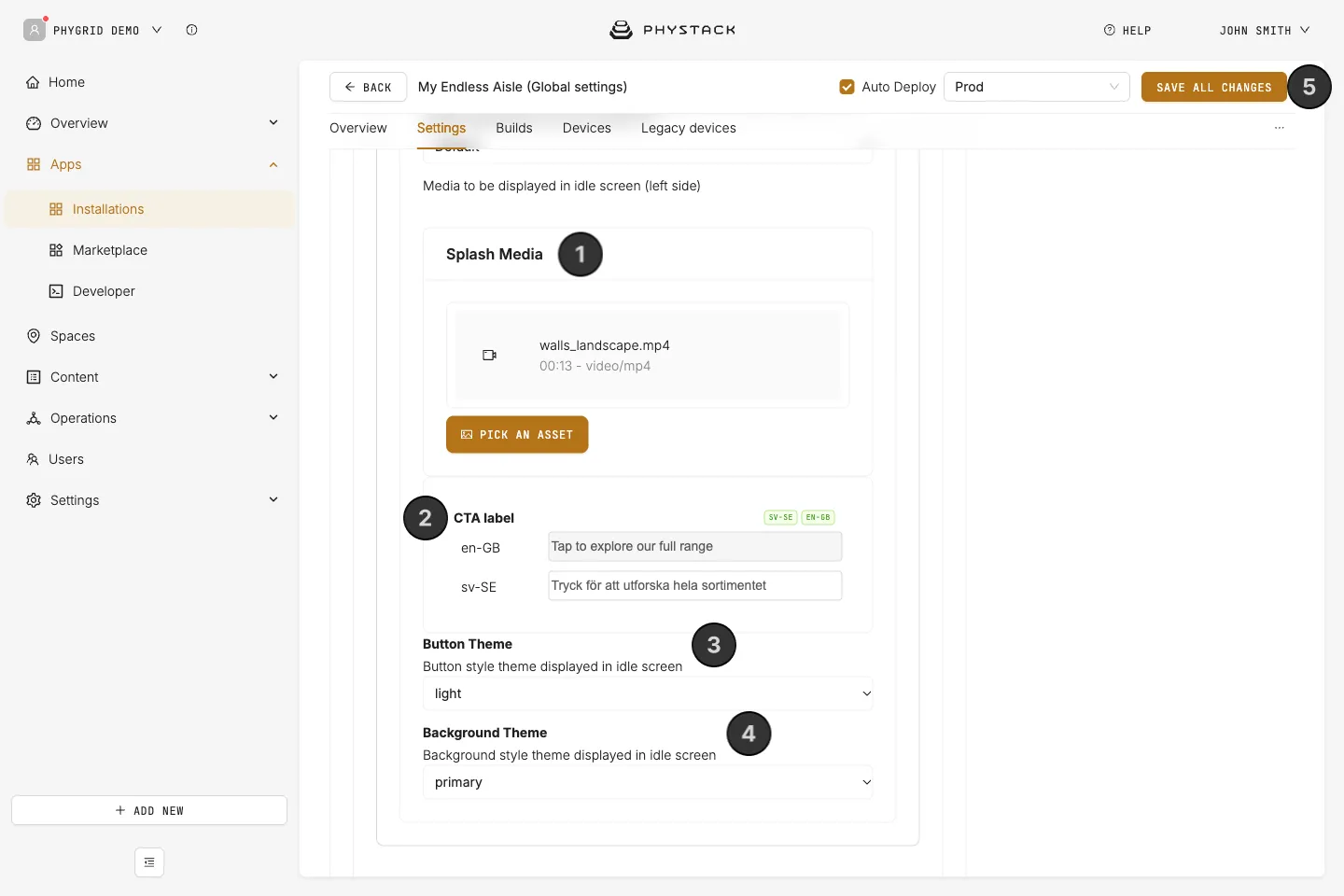Click the Back button
This screenshot has height=896, width=1344.
368,87
